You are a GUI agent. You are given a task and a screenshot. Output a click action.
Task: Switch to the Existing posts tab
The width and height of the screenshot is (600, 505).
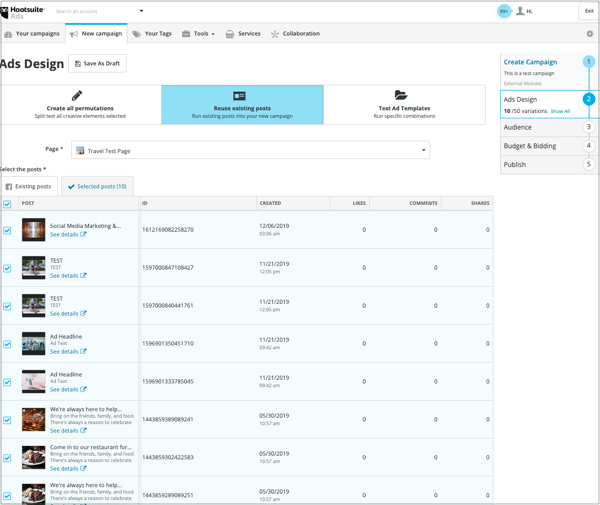click(x=29, y=186)
